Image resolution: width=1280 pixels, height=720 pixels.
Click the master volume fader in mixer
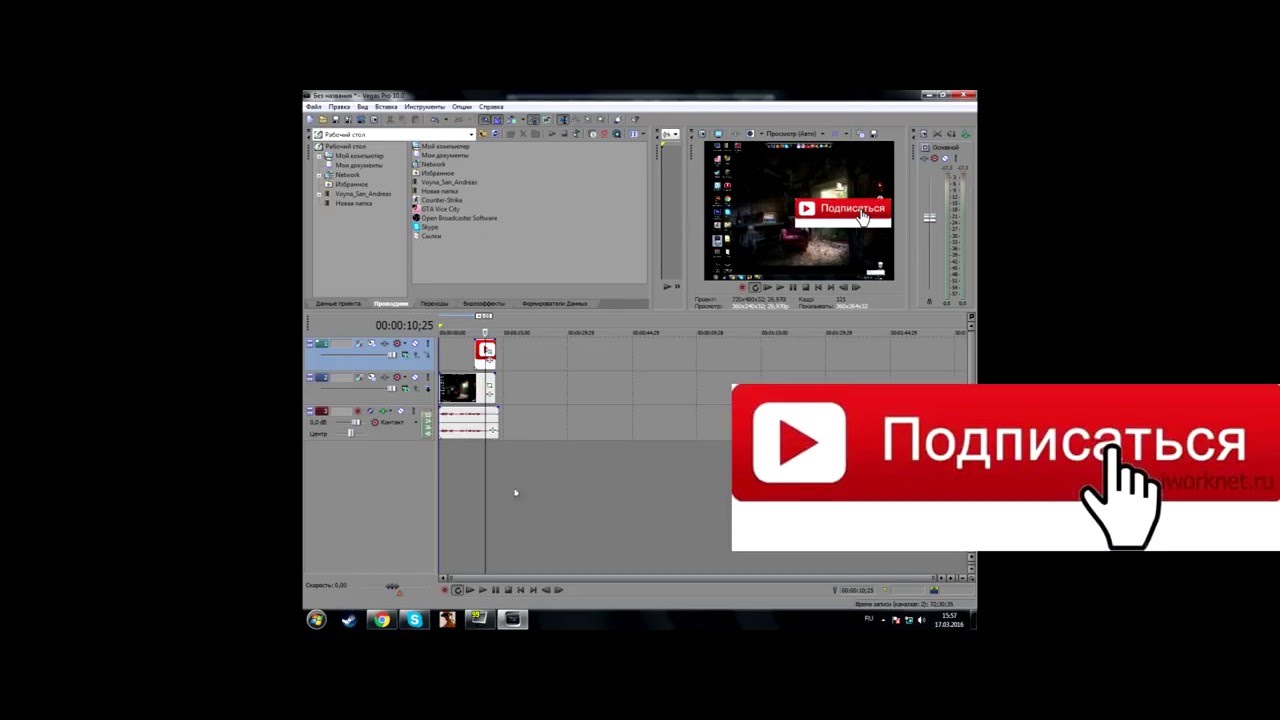930,218
